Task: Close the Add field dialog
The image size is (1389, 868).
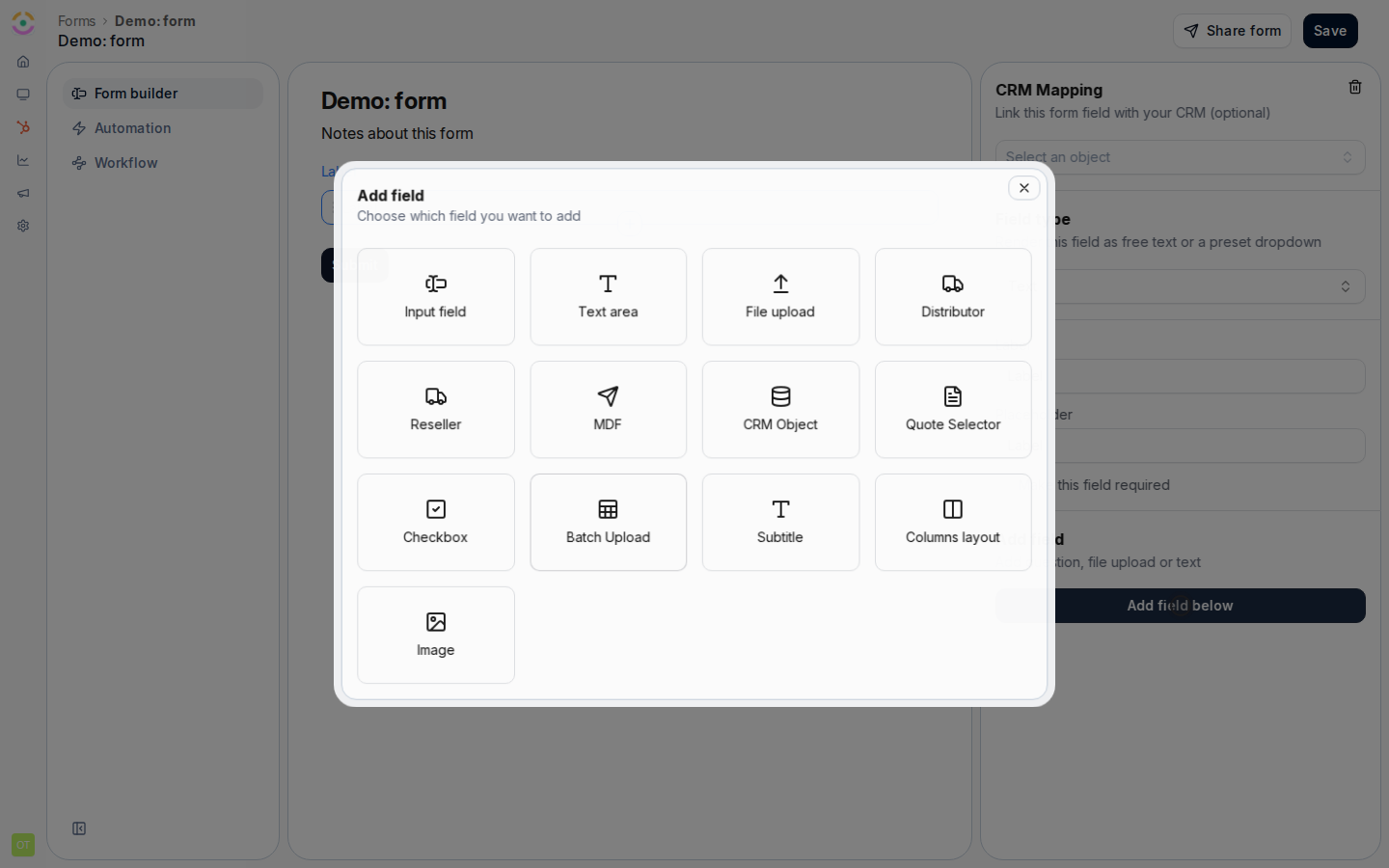Action: coord(1024,188)
